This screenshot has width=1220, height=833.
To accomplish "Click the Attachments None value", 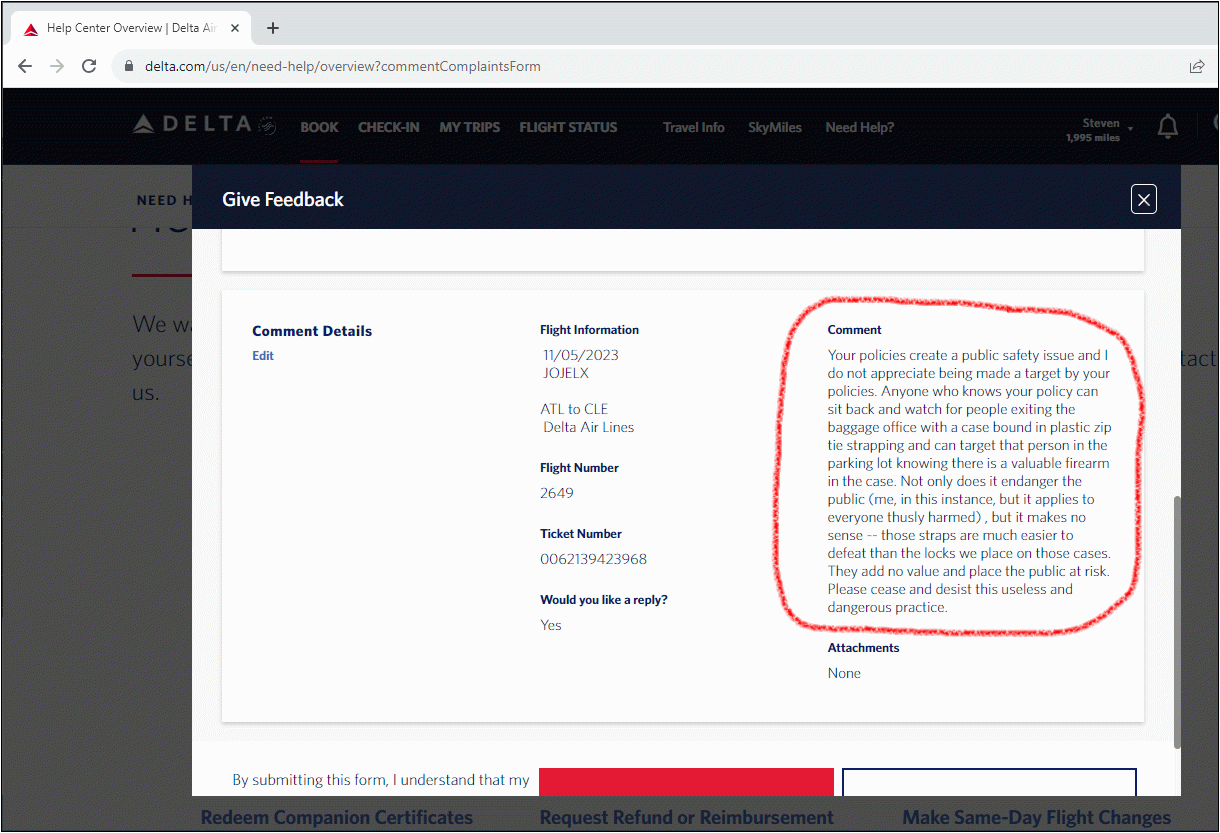I will click(844, 673).
